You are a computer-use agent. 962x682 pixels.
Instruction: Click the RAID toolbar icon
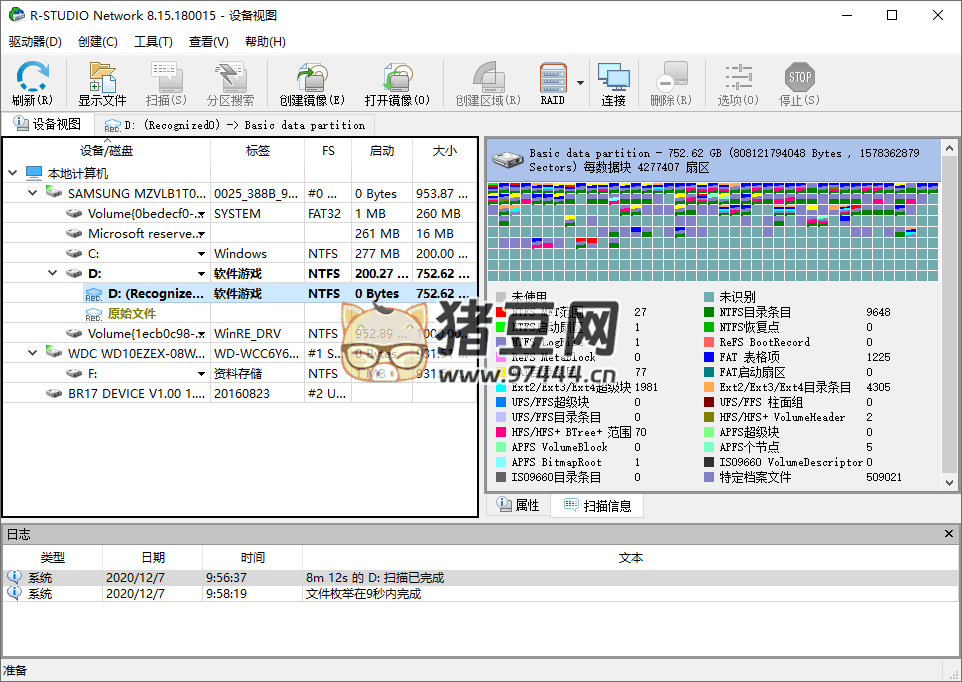click(554, 82)
